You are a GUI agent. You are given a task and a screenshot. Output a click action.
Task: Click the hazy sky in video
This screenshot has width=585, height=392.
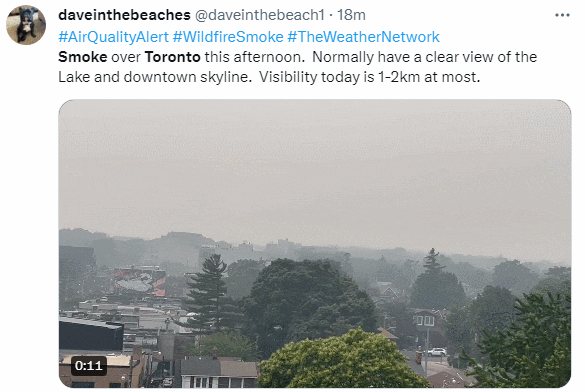(x=315, y=164)
